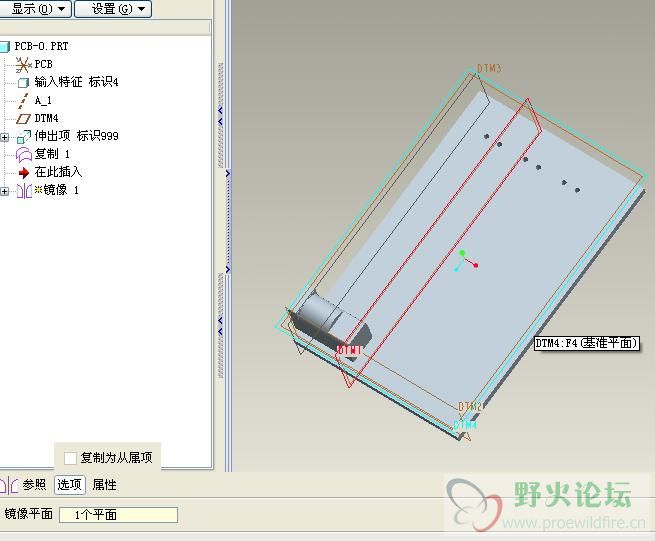Click the DTM3 label in the viewport
Viewport: 655px width, 541px height.
[x=489, y=68]
